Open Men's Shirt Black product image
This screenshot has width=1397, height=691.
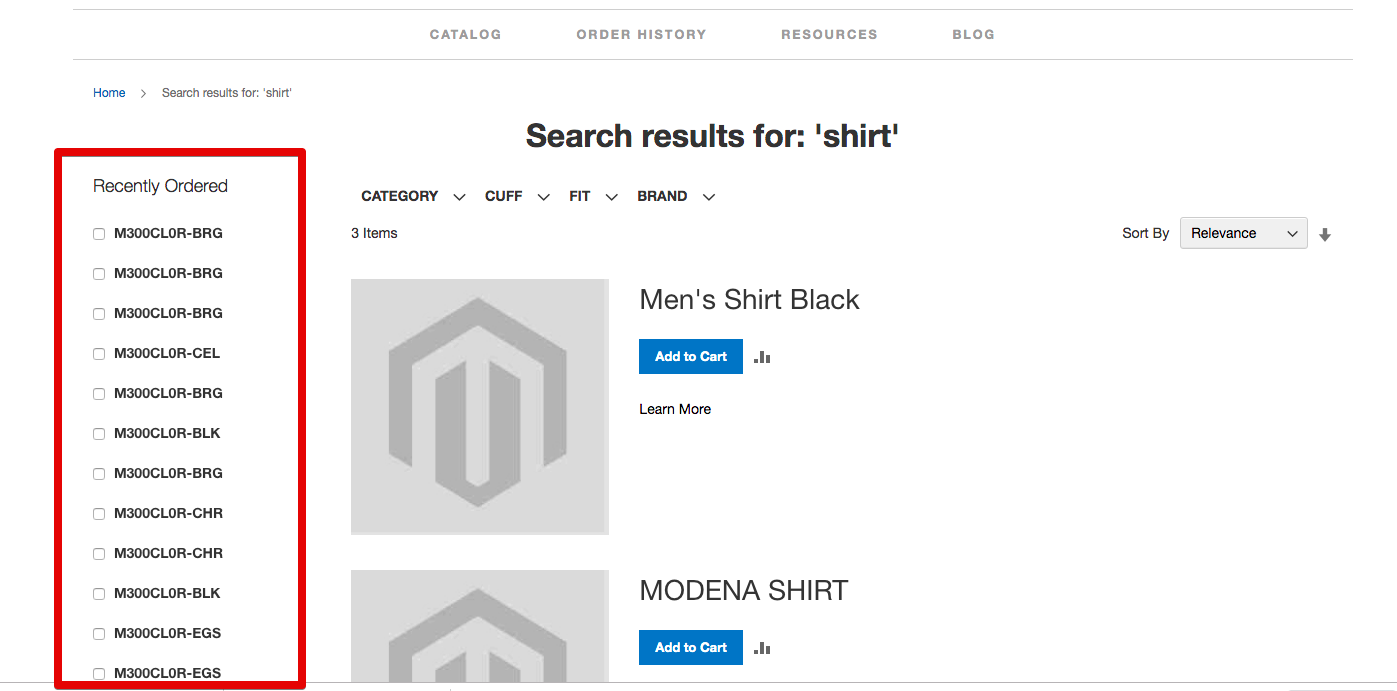tap(480, 407)
